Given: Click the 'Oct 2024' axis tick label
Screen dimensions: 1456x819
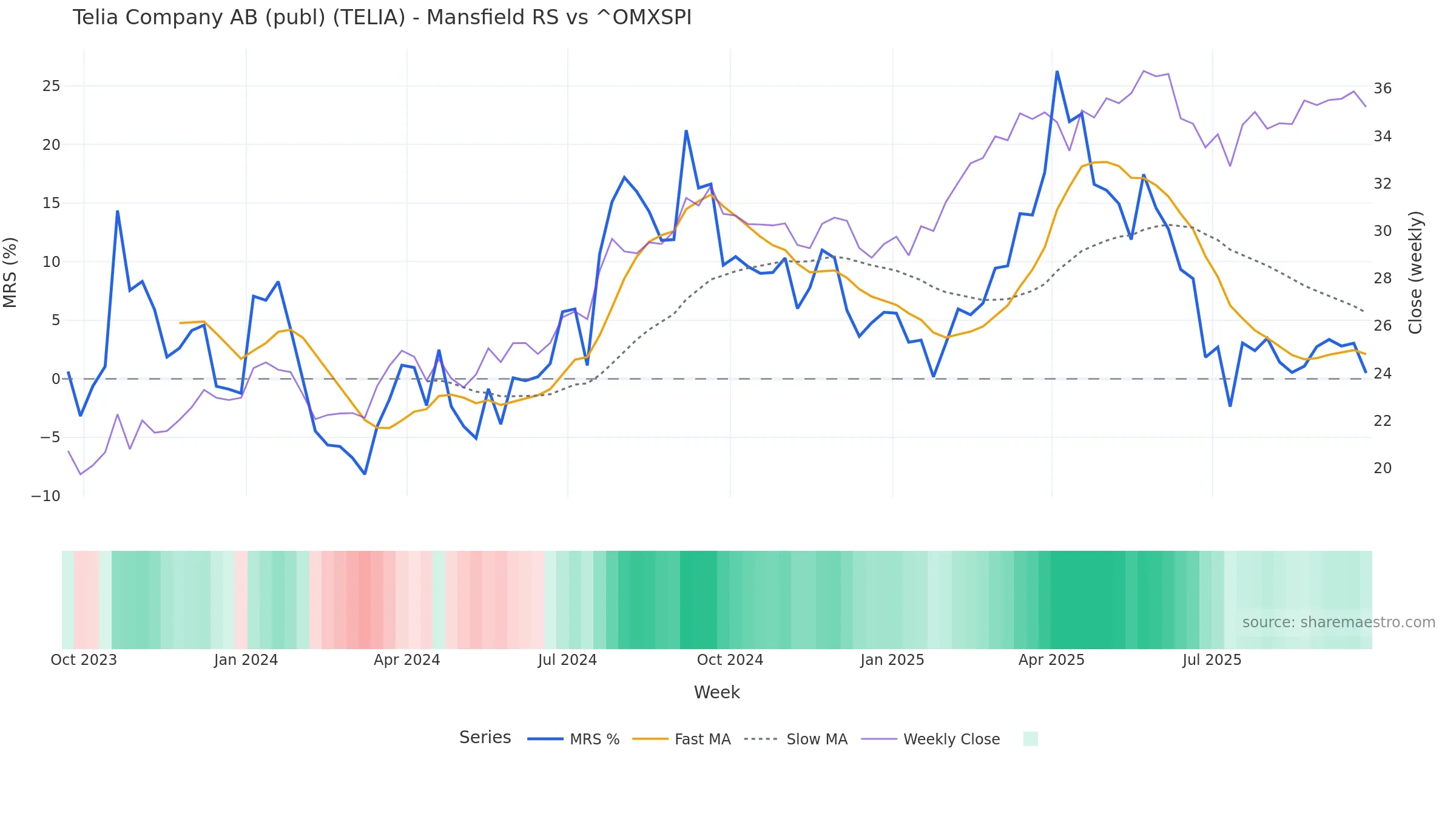Looking at the screenshot, I should (730, 660).
